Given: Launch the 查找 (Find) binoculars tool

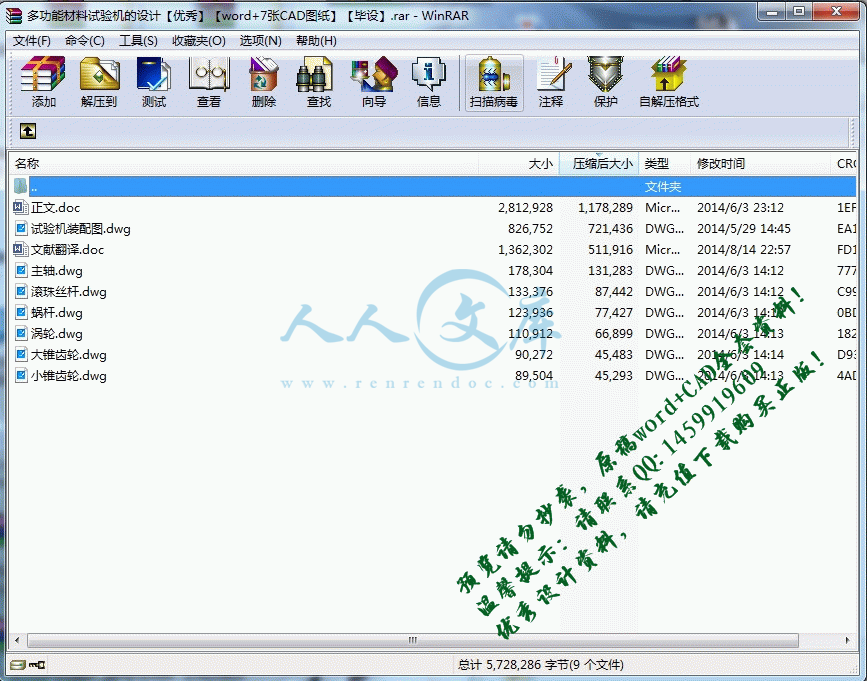Looking at the screenshot, I should point(318,82).
